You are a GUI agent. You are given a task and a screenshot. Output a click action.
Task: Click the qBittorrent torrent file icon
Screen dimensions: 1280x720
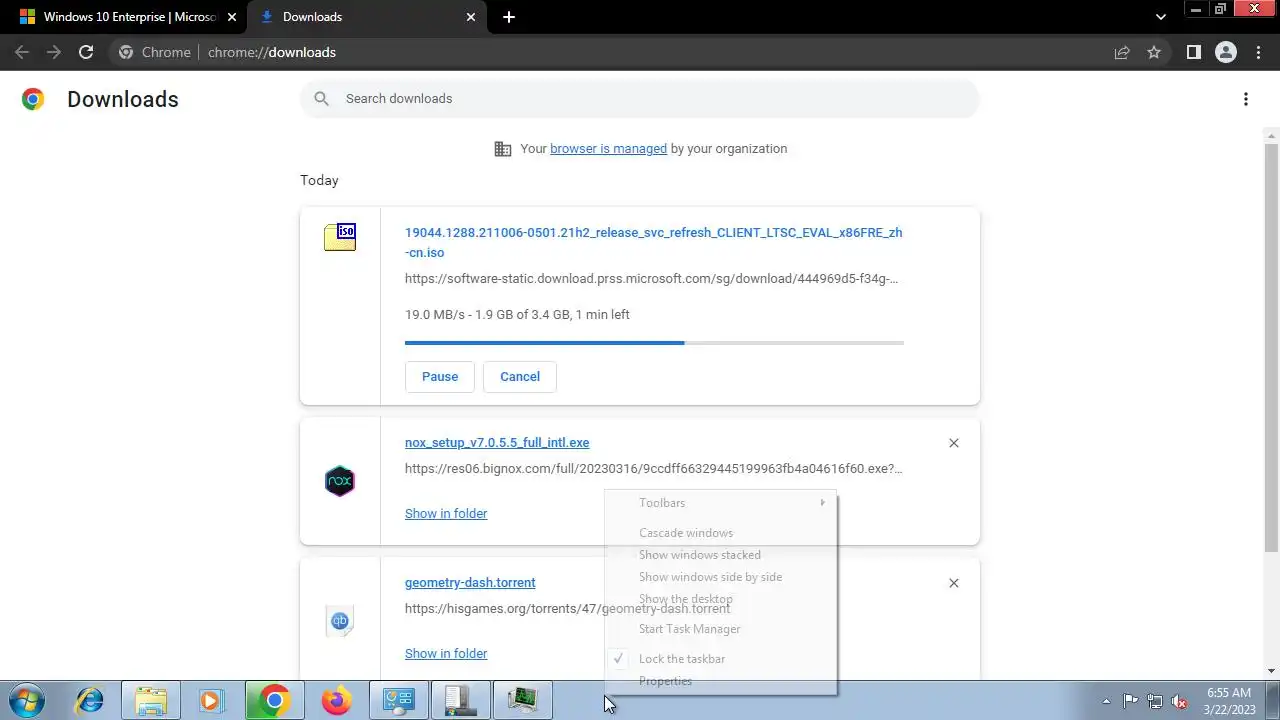[340, 621]
